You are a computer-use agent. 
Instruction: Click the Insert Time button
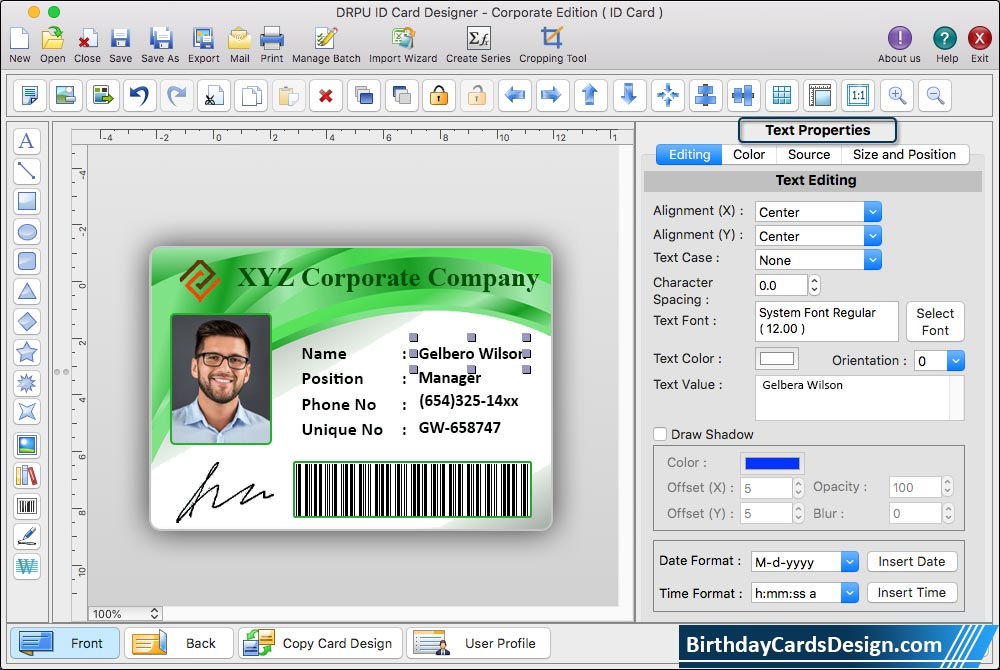pos(912,593)
